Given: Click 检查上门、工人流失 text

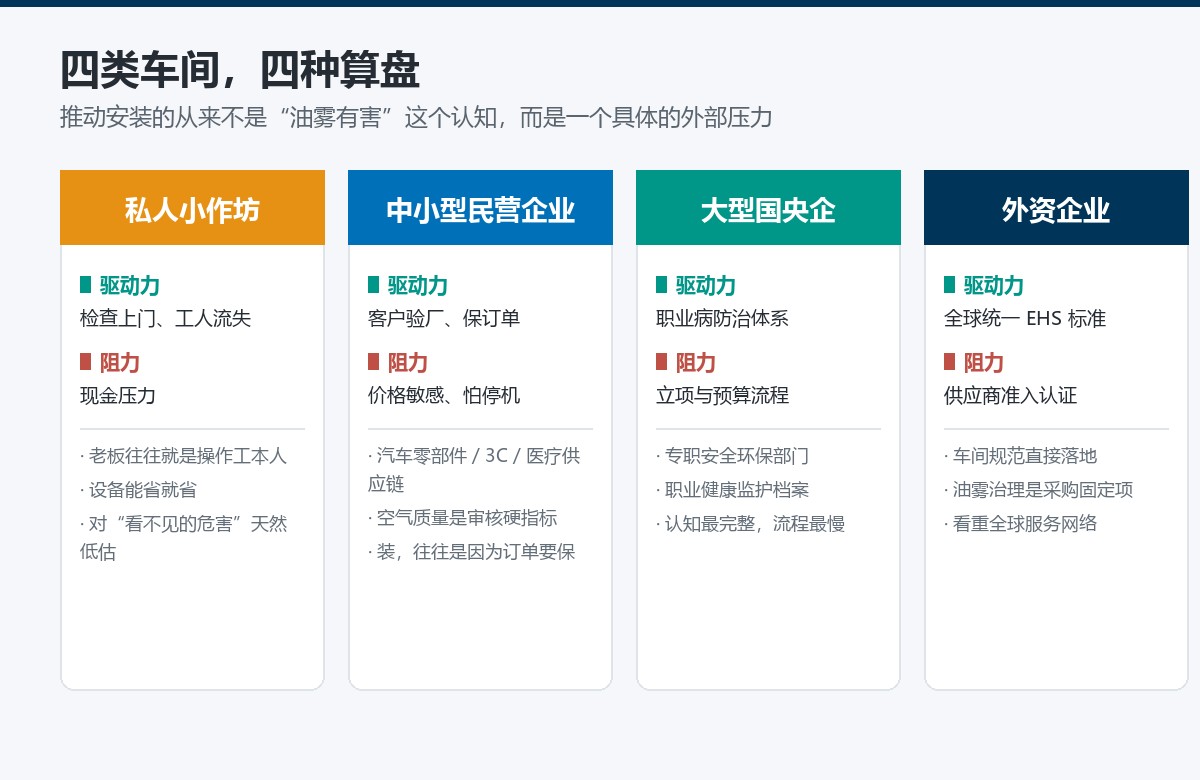Looking at the screenshot, I should [x=165, y=318].
